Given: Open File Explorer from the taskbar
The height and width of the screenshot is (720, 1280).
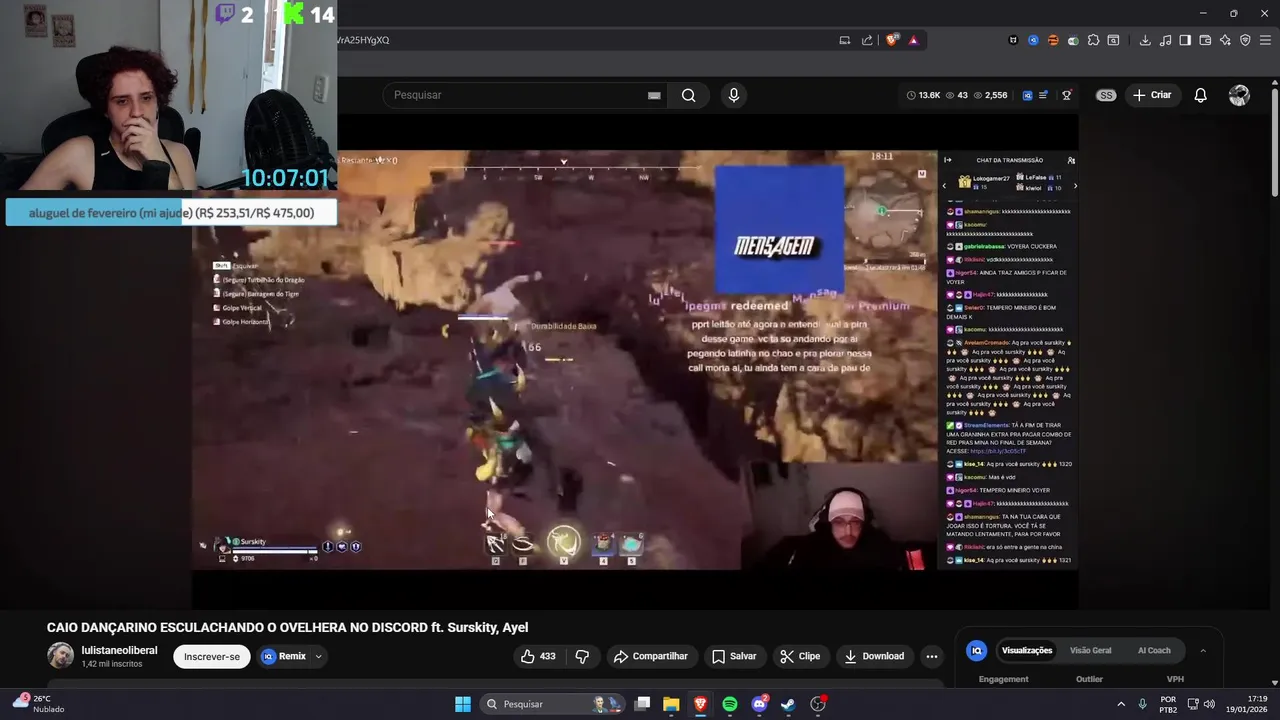Looking at the screenshot, I should click(671, 704).
